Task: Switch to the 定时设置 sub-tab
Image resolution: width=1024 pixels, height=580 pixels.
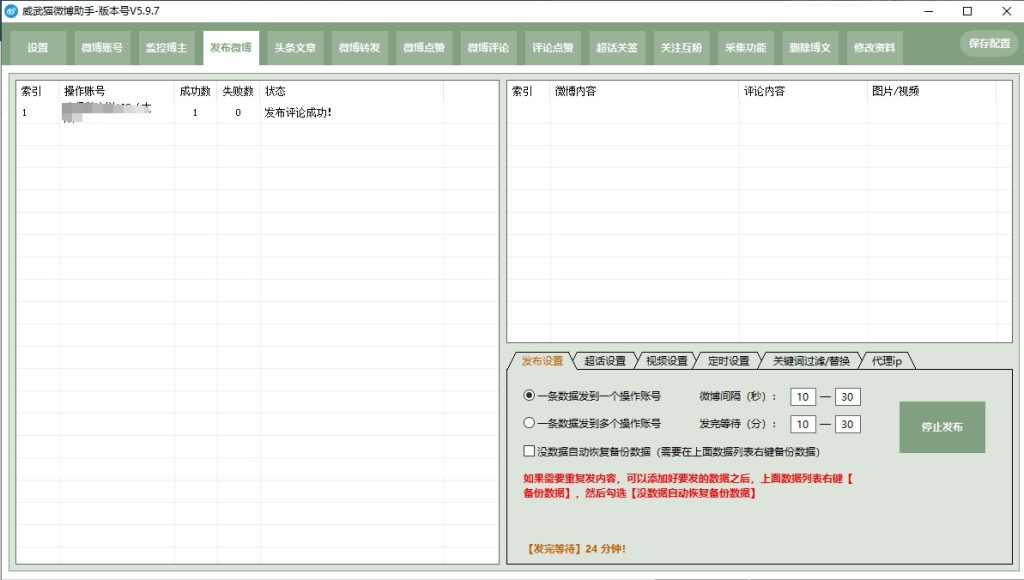Action: pos(728,361)
